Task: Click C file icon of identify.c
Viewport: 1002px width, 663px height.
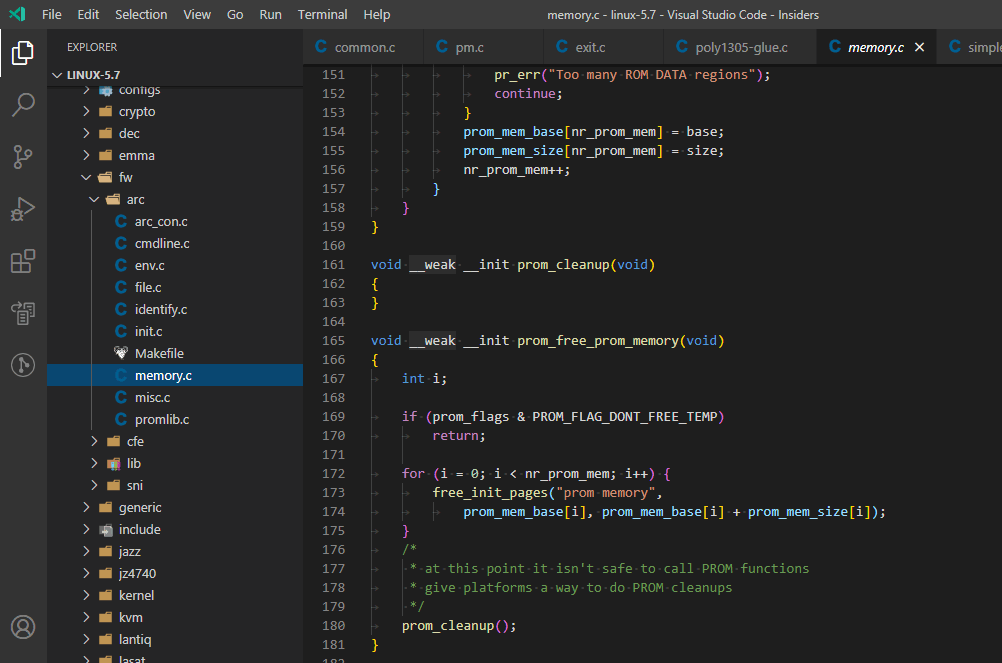Action: (x=121, y=310)
